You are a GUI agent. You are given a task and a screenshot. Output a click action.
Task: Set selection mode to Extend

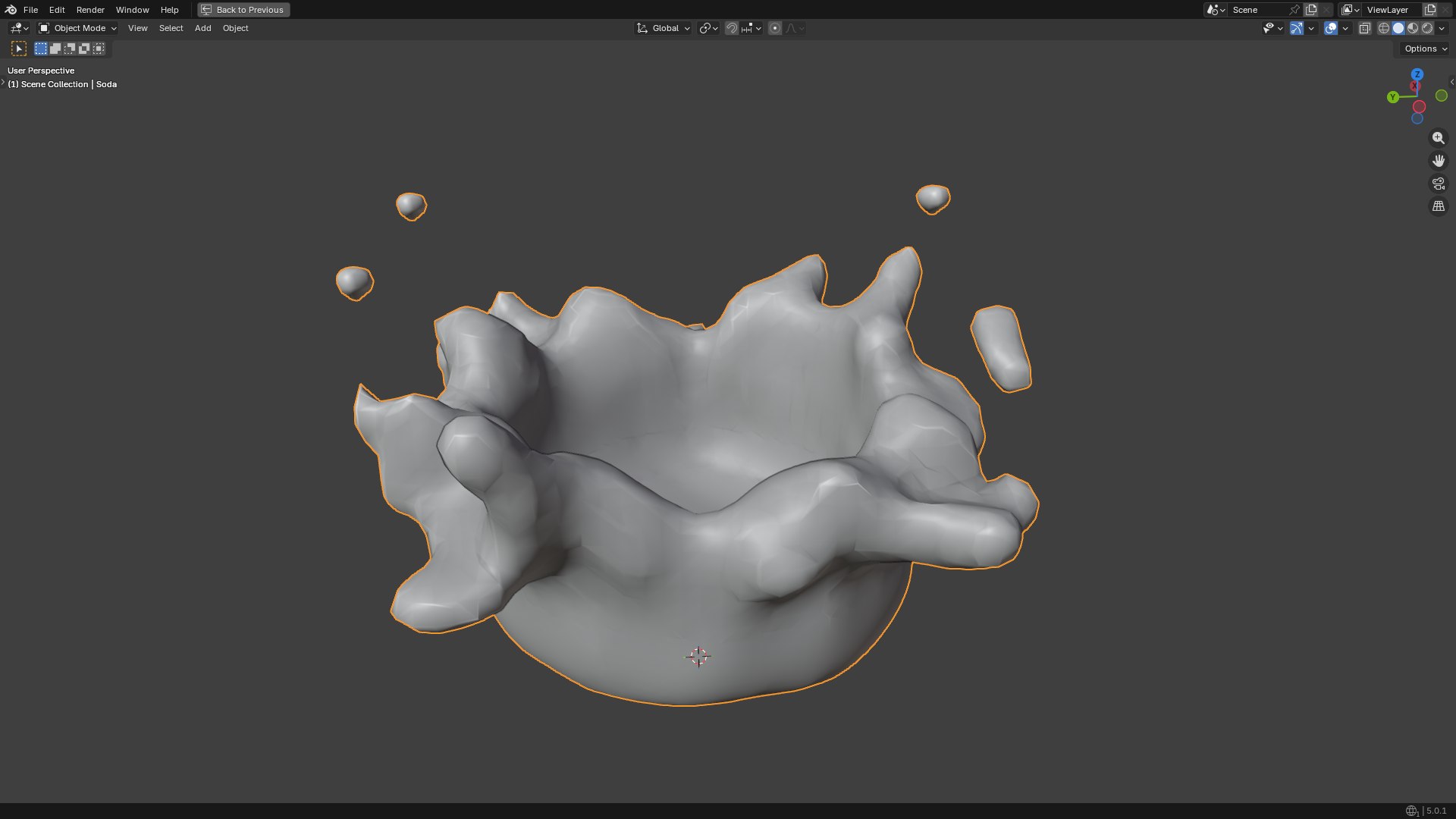(55, 49)
